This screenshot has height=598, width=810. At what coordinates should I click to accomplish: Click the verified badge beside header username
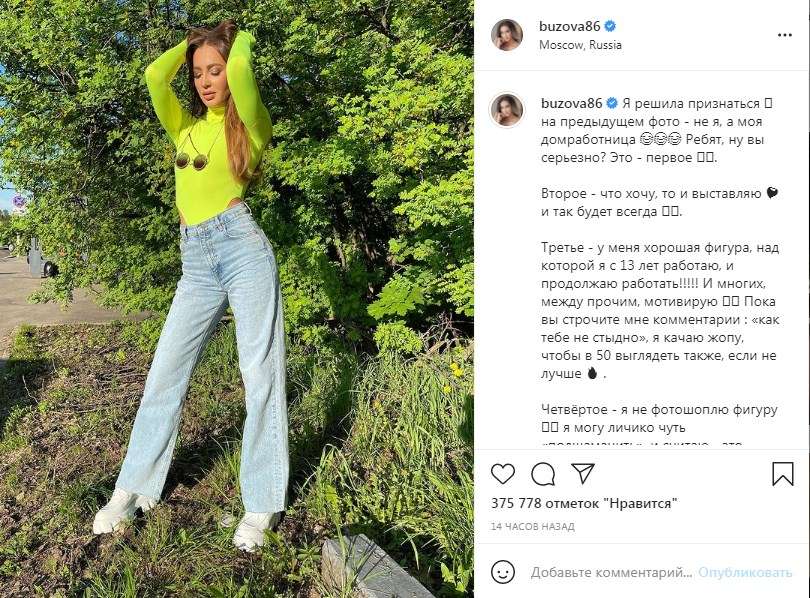pyautogui.click(x=610, y=26)
